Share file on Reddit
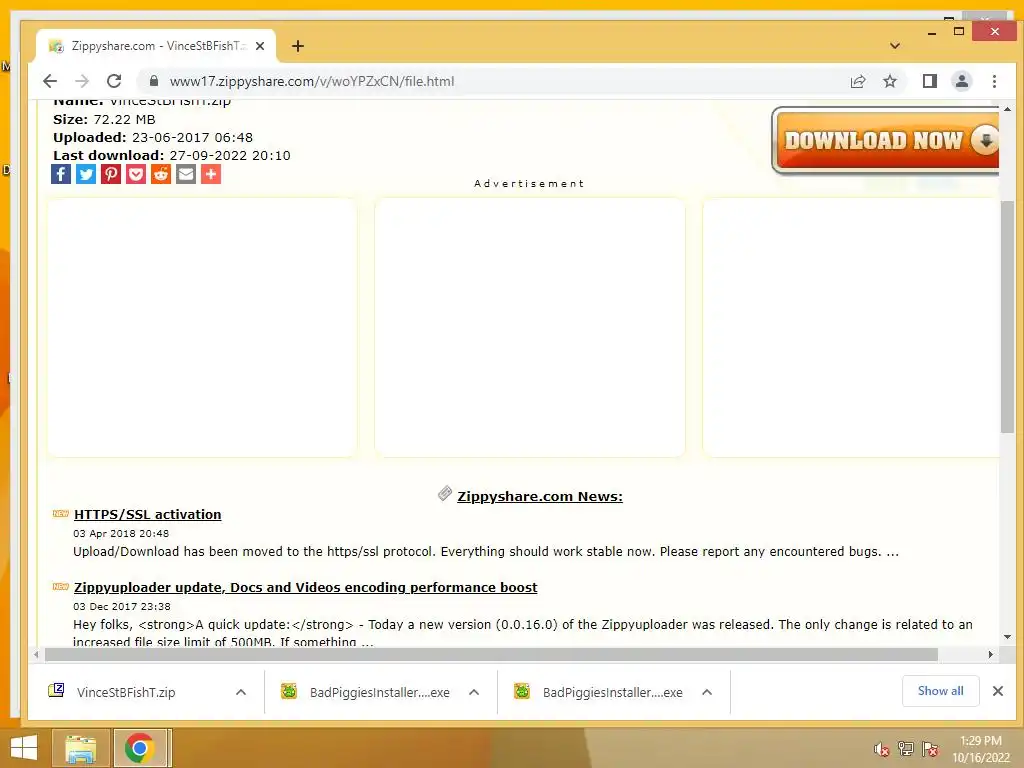This screenshot has width=1024, height=768. 161,174
